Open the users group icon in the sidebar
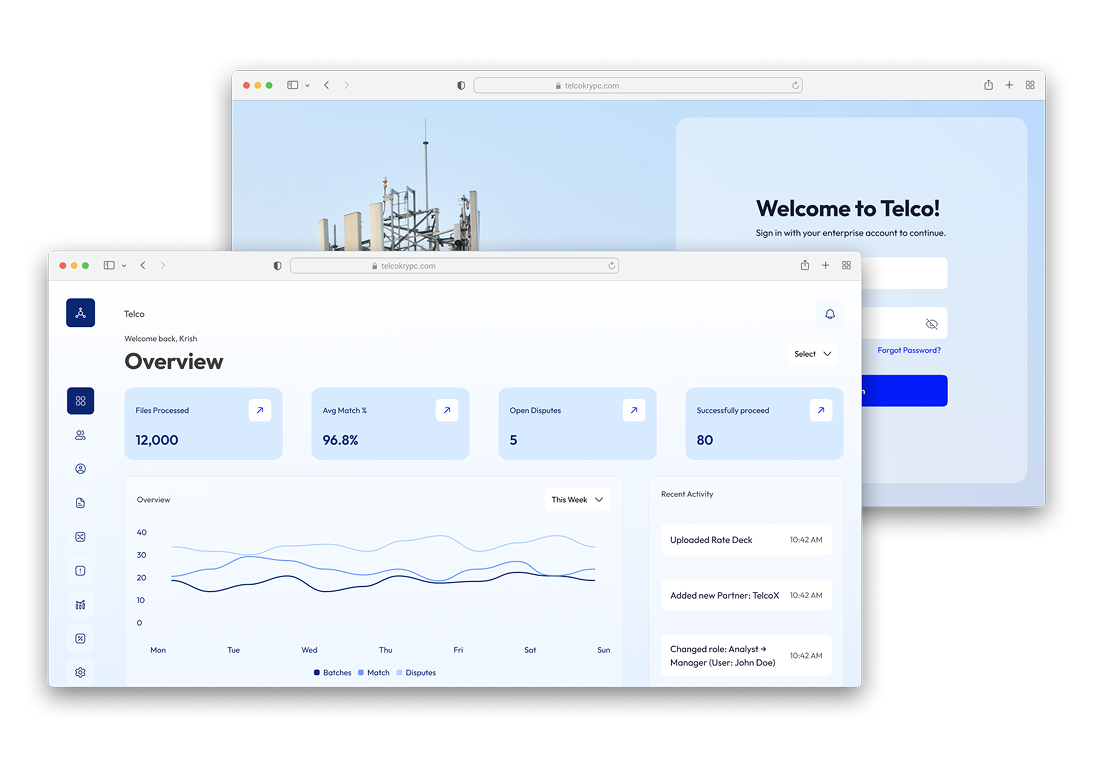Image resolution: width=1110 pixels, height=758 pixels. click(x=80, y=435)
